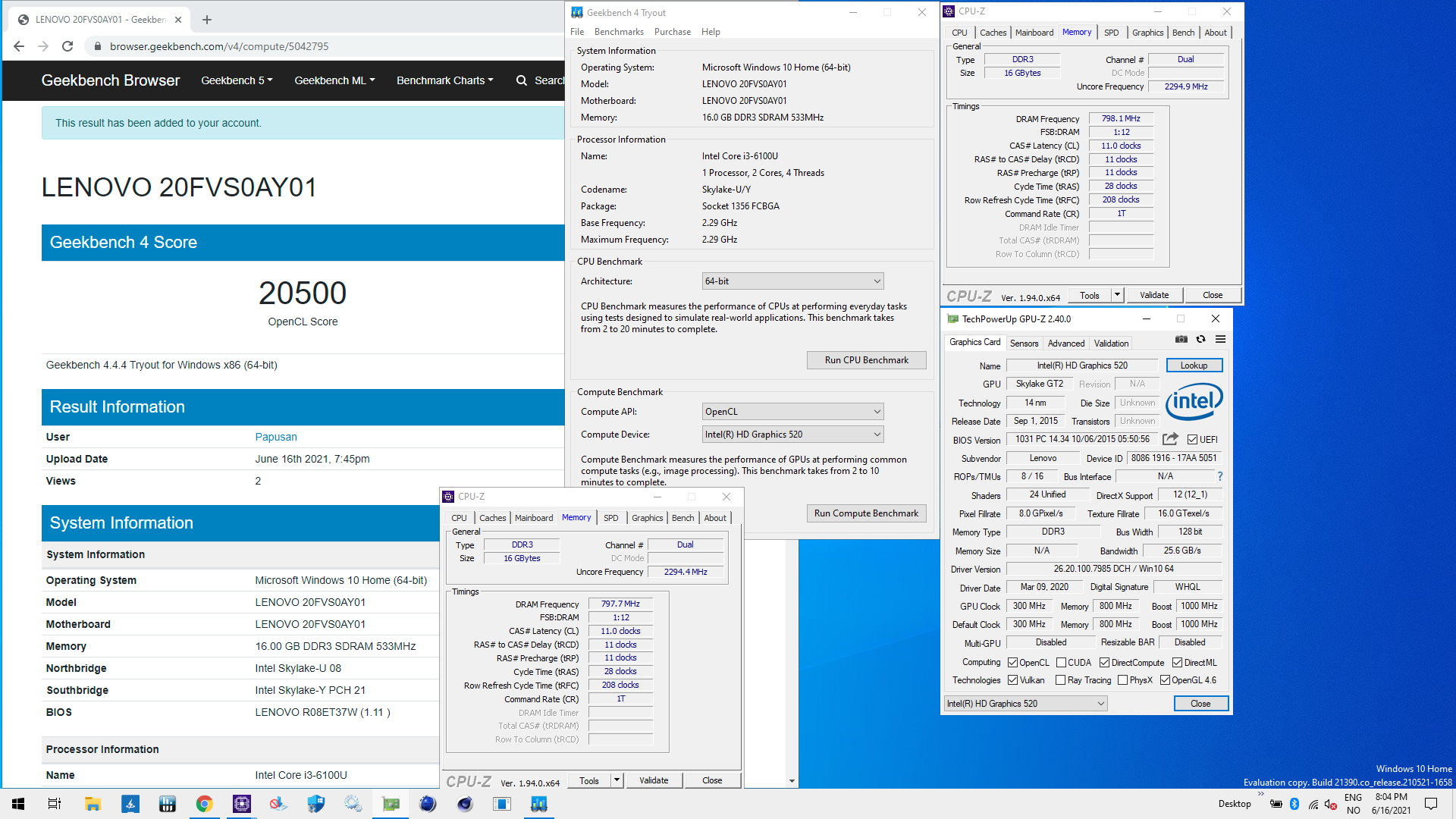Toggle the DirectCompute checkbox
This screenshot has height=819, width=1456.
1105,663
